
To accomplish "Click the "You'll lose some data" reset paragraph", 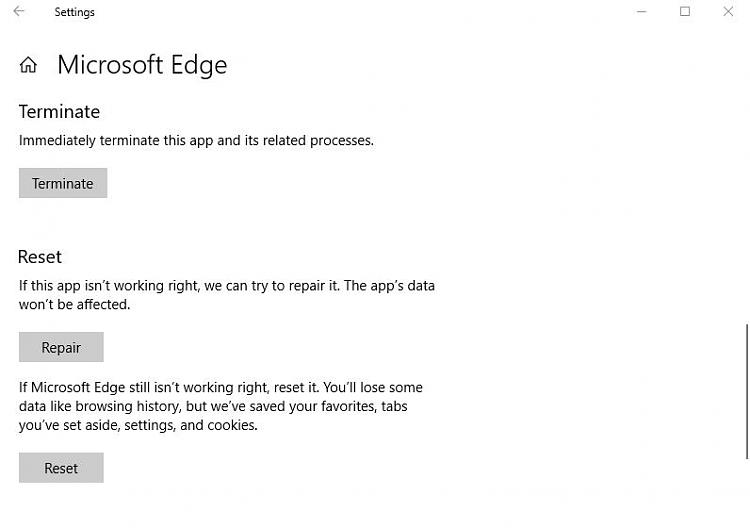I will [220, 406].
